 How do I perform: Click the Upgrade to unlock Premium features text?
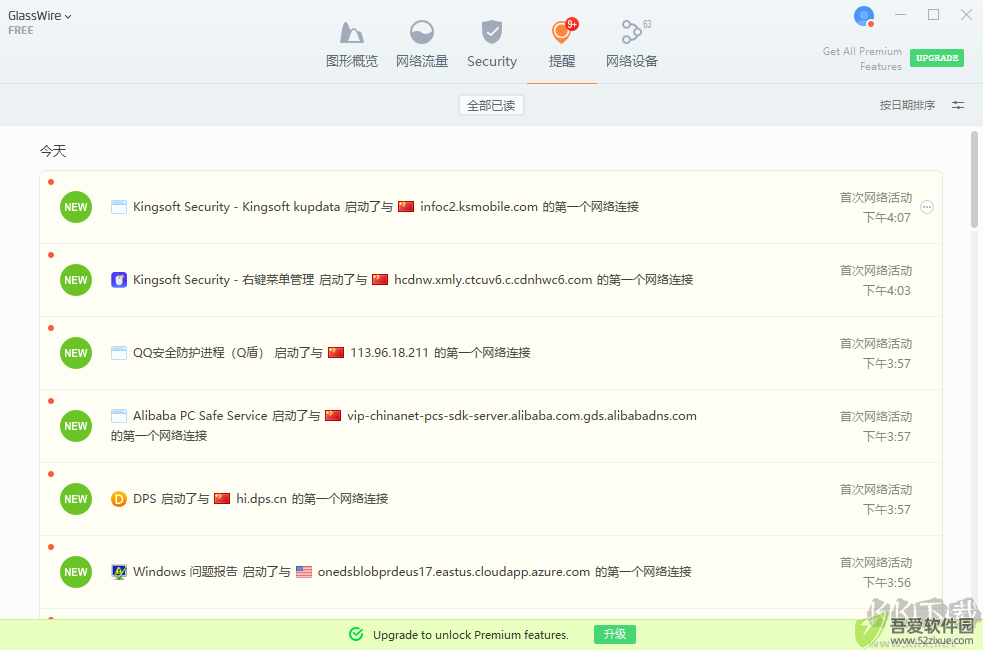[471, 635]
